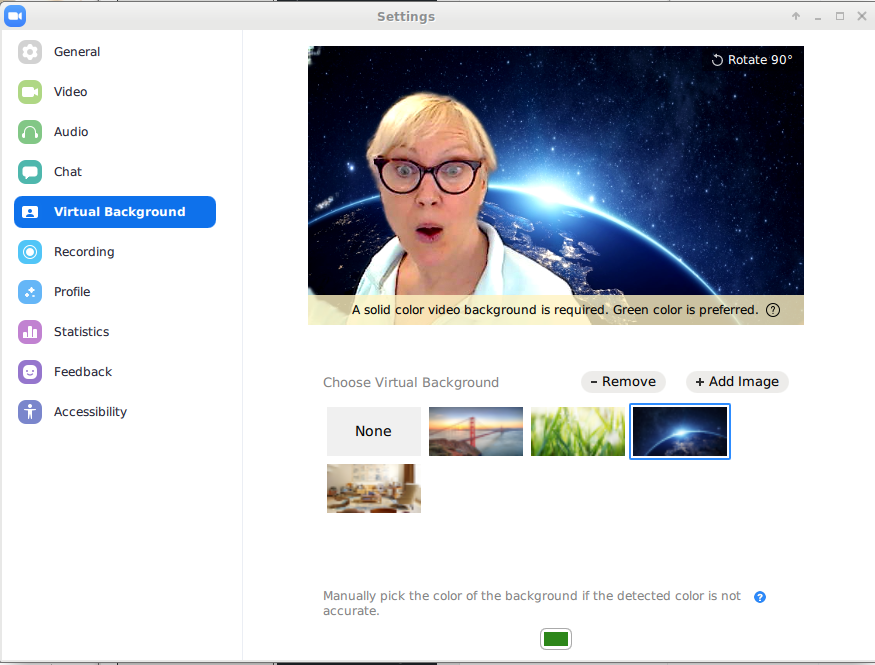
Task: Select the living room background thumbnail
Action: tap(373, 489)
